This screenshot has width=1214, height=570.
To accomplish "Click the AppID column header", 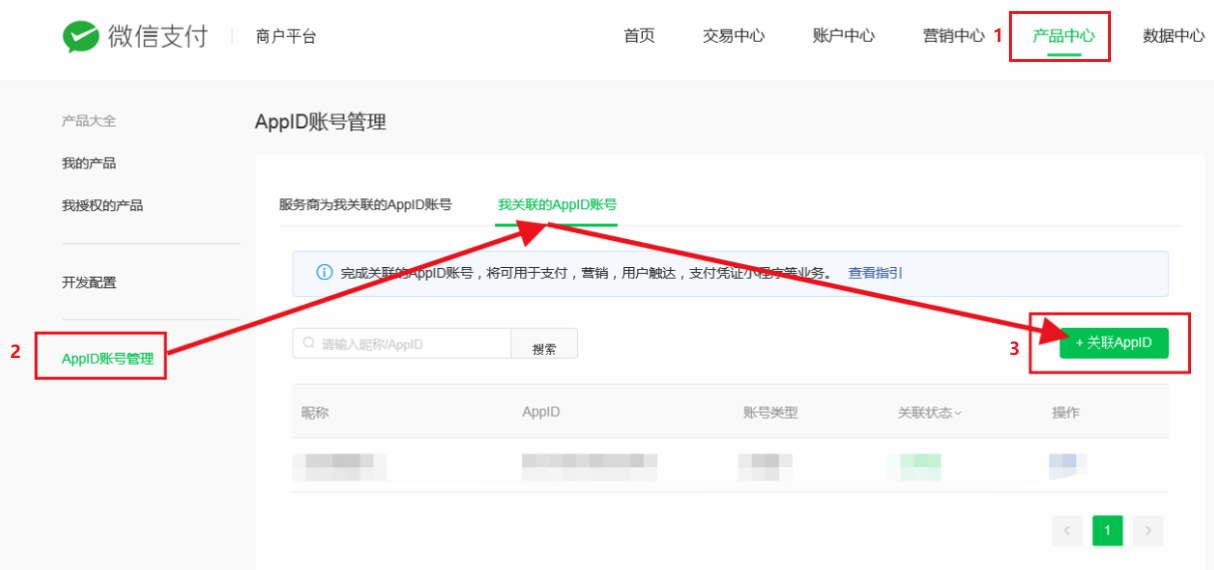I will [541, 413].
